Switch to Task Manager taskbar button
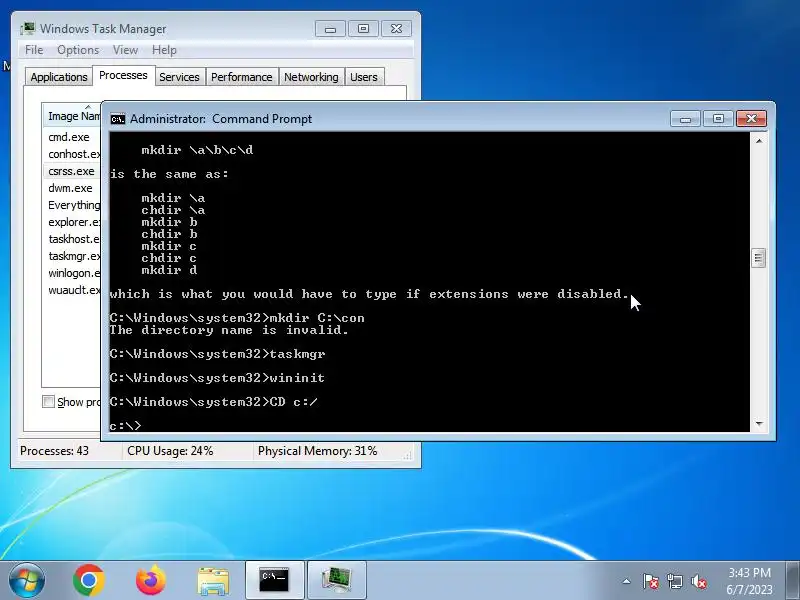Image resolution: width=800 pixels, height=600 pixels. point(337,580)
